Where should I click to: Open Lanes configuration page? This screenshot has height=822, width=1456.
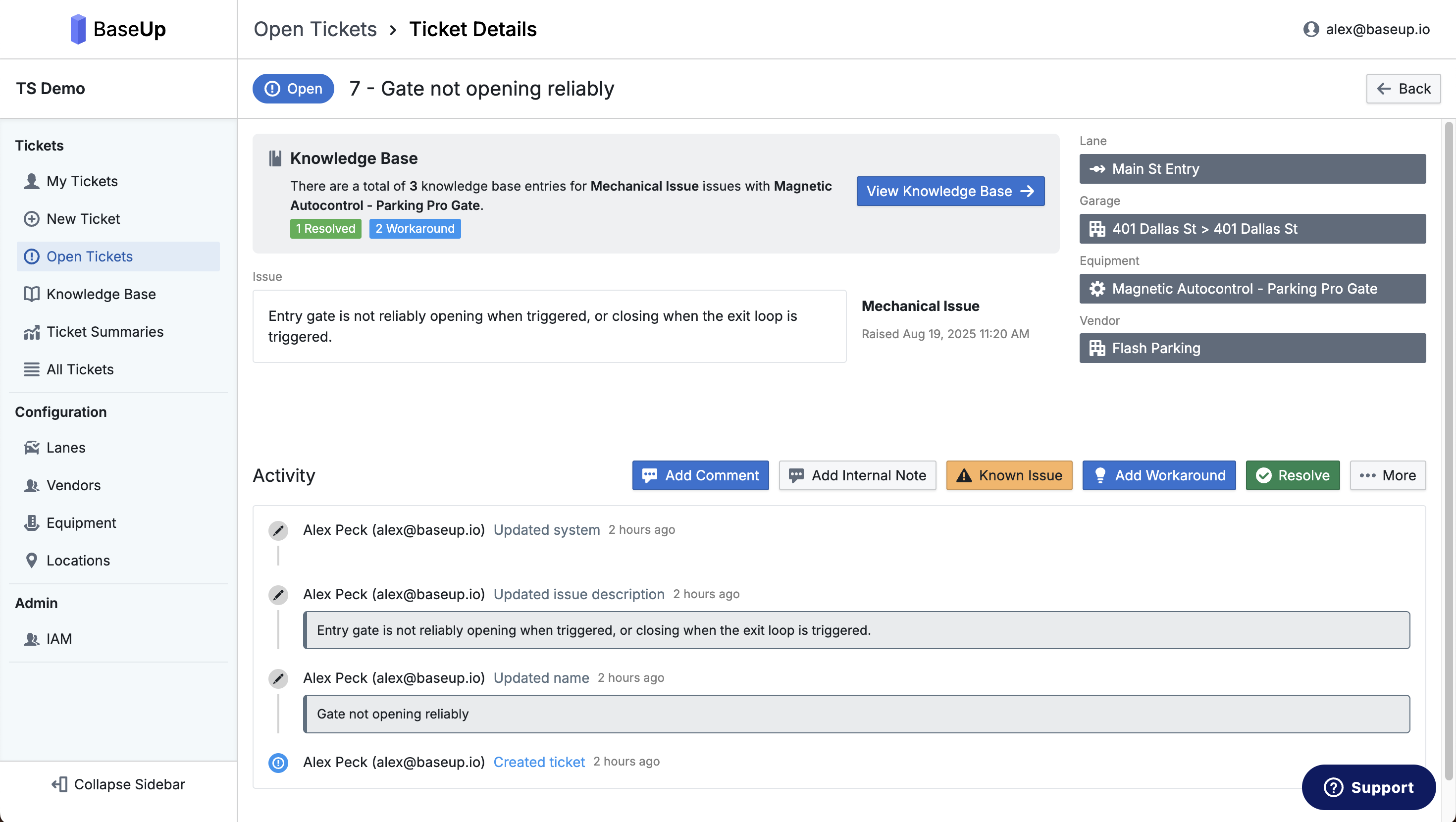(x=118, y=448)
